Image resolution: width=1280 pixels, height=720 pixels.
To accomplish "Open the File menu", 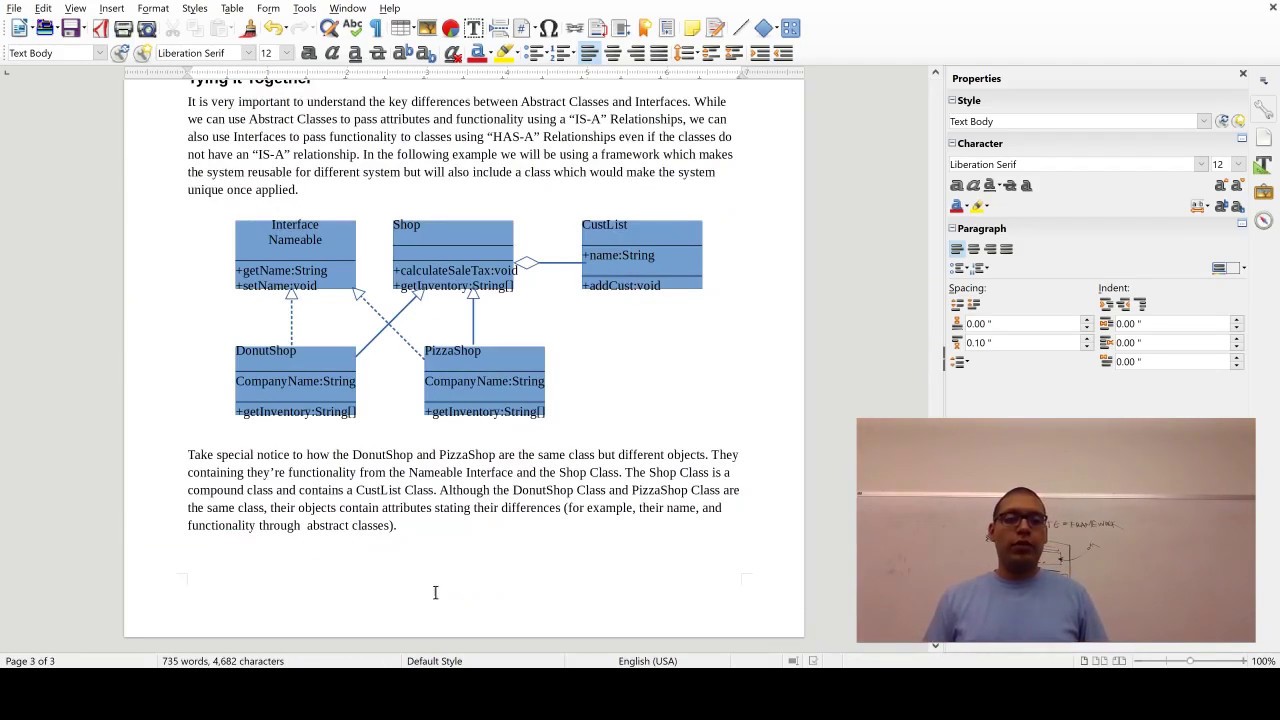I will [14, 8].
